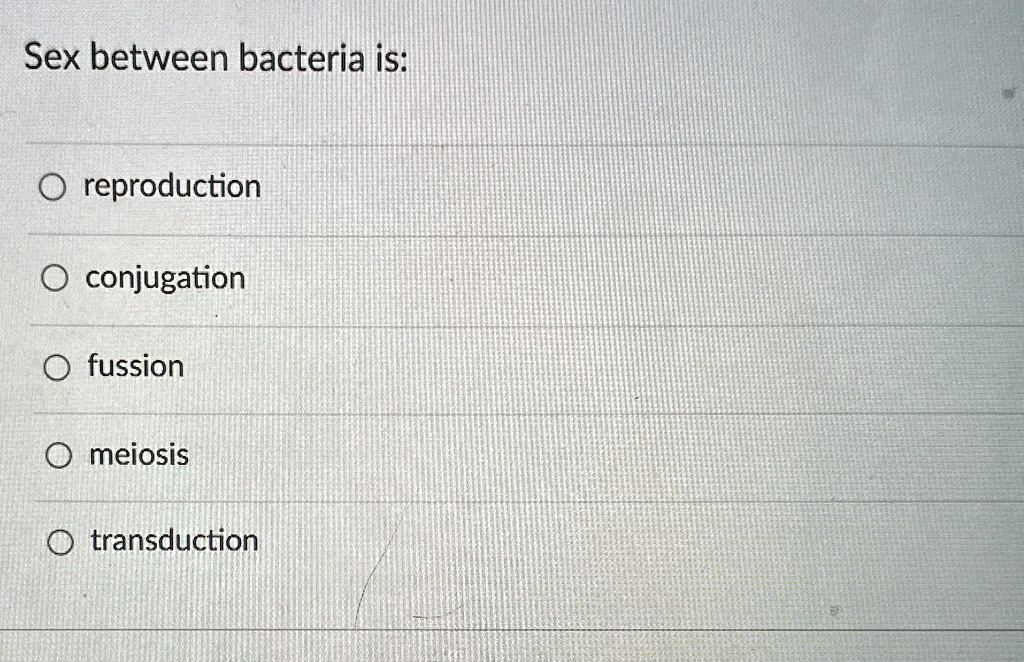Click the 'meiosis' answer label text
The height and width of the screenshot is (662, 1024).
click(139, 455)
